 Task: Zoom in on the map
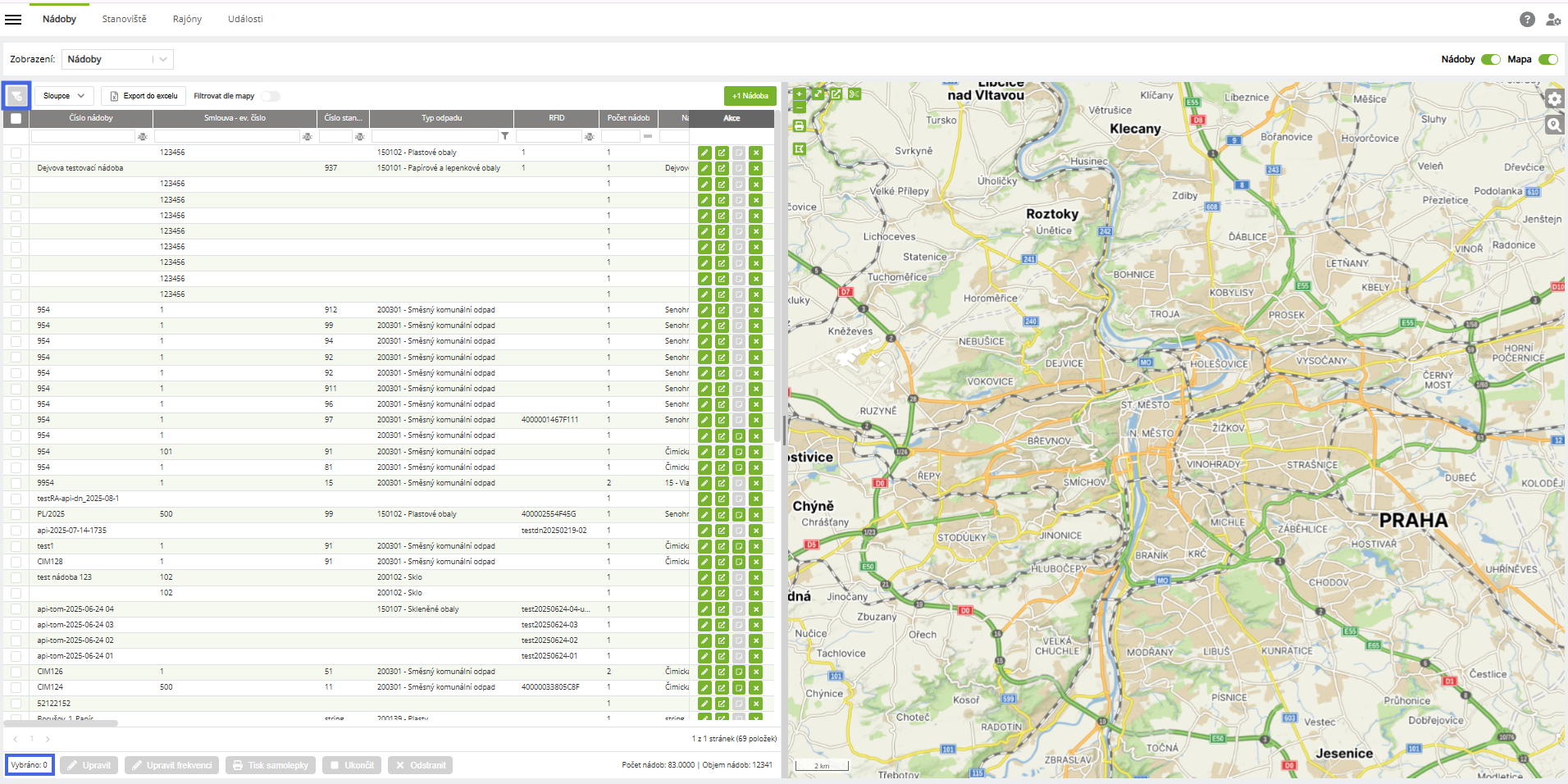click(x=800, y=93)
